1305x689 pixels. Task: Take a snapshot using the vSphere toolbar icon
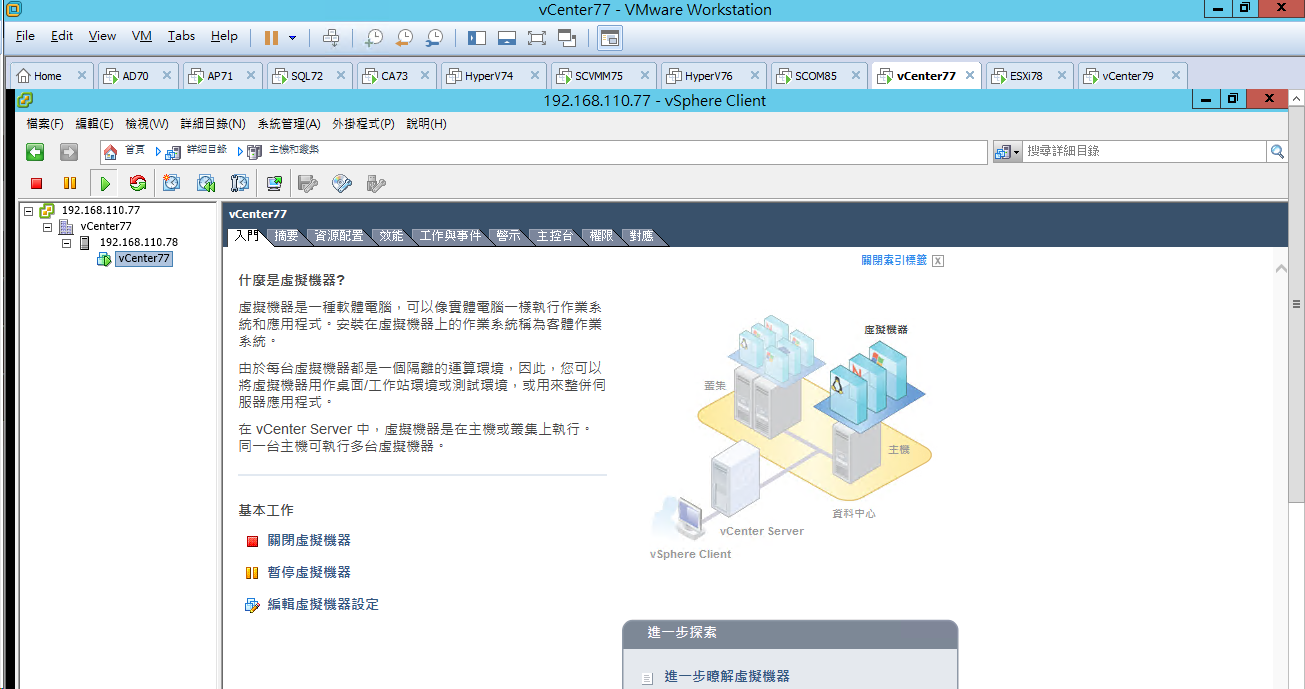point(172,183)
